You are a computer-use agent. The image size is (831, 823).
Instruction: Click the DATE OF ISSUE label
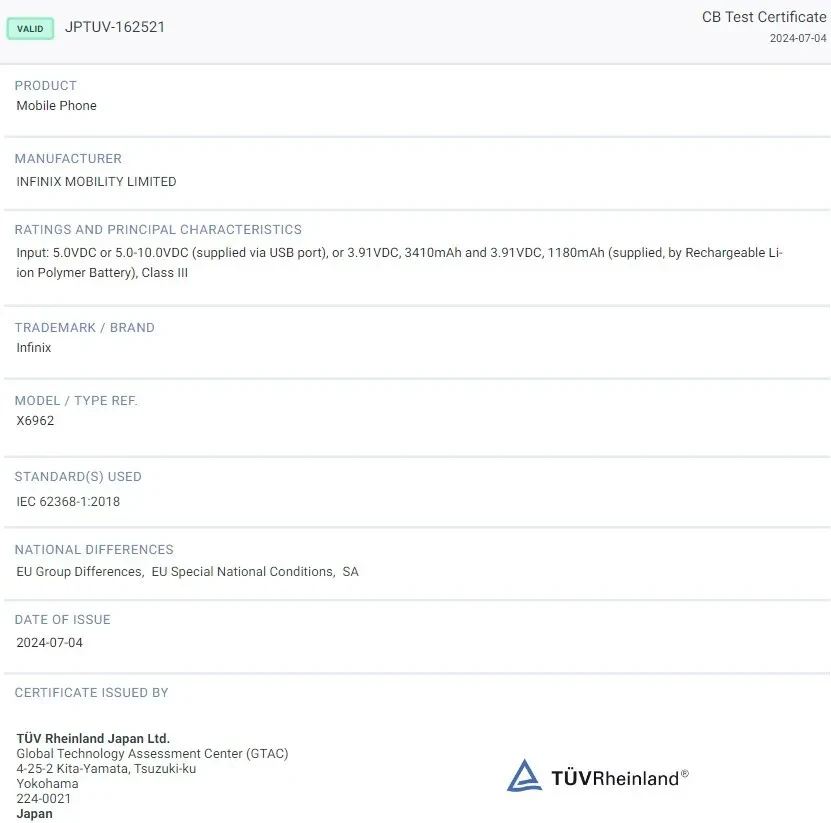click(63, 620)
